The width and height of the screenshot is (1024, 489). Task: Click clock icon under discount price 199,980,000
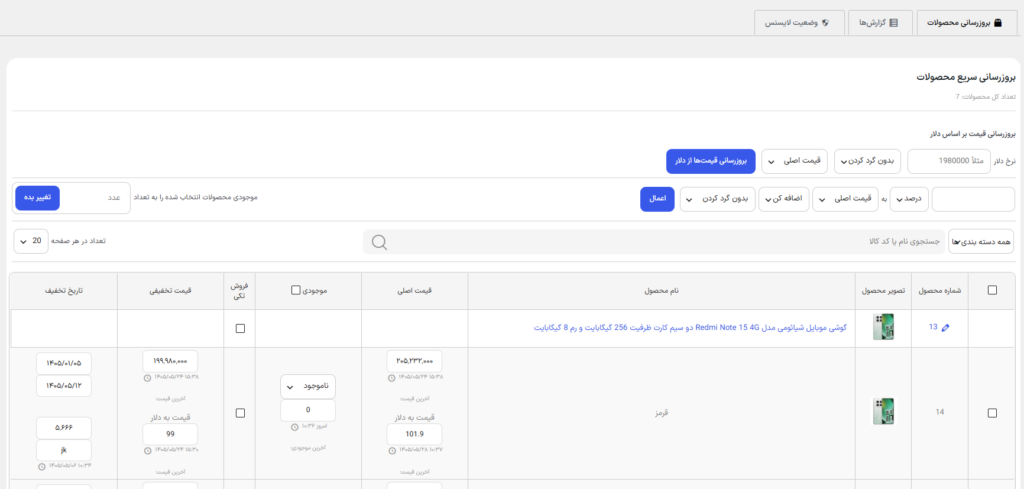click(147, 377)
